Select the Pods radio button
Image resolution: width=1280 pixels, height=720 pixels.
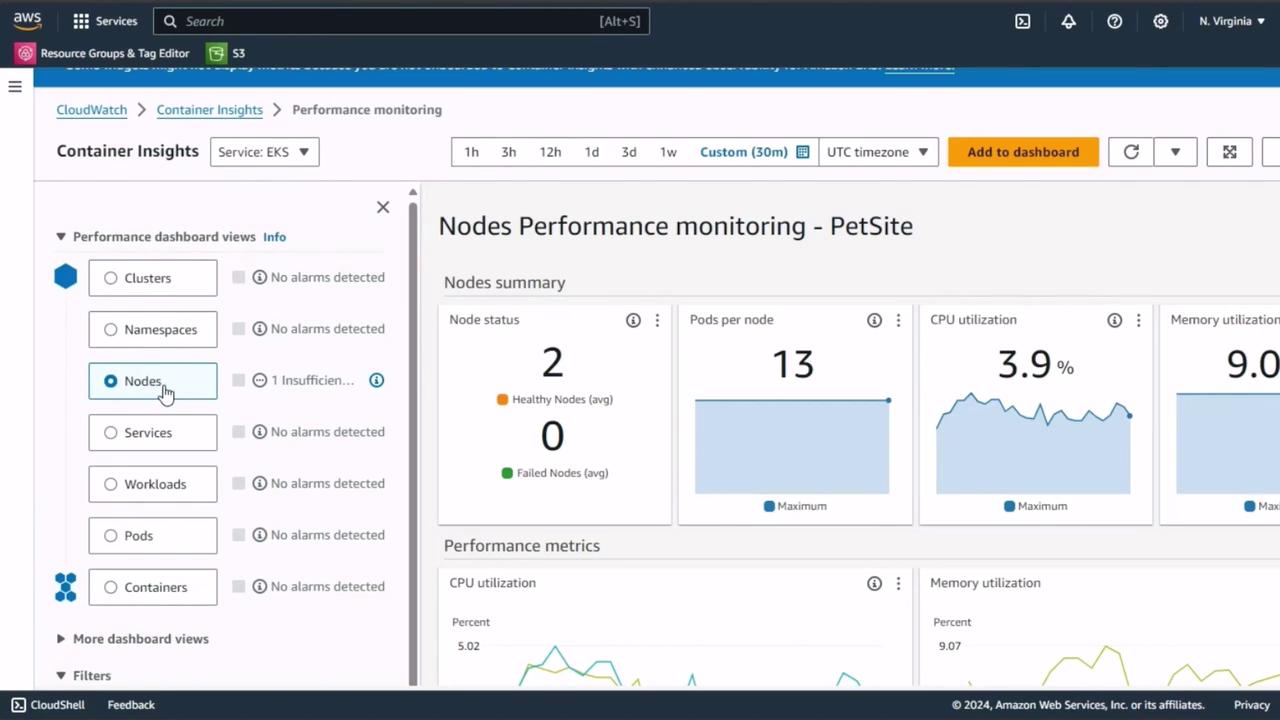coord(110,535)
